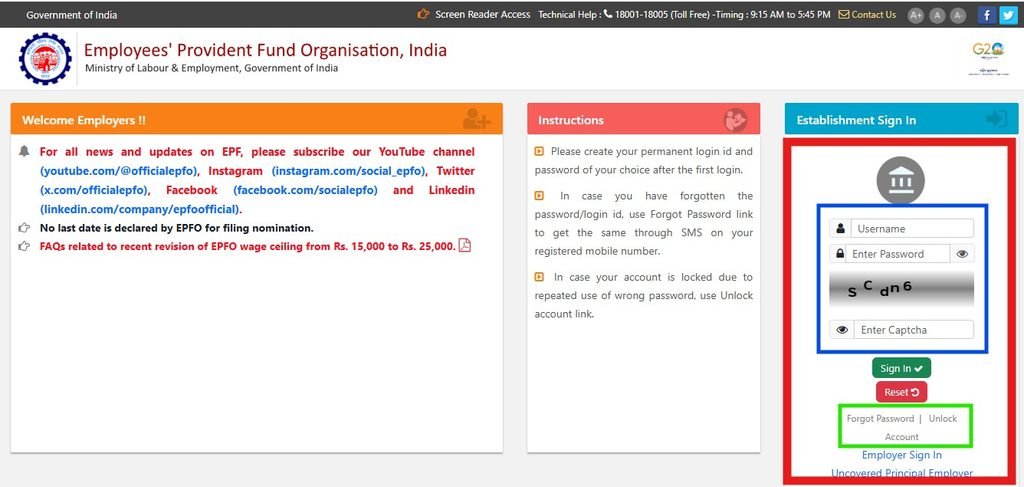Image resolution: width=1024 pixels, height=487 pixels.
Task: Open FAQs on EPFO wage ceiling revision
Action: pos(247,246)
